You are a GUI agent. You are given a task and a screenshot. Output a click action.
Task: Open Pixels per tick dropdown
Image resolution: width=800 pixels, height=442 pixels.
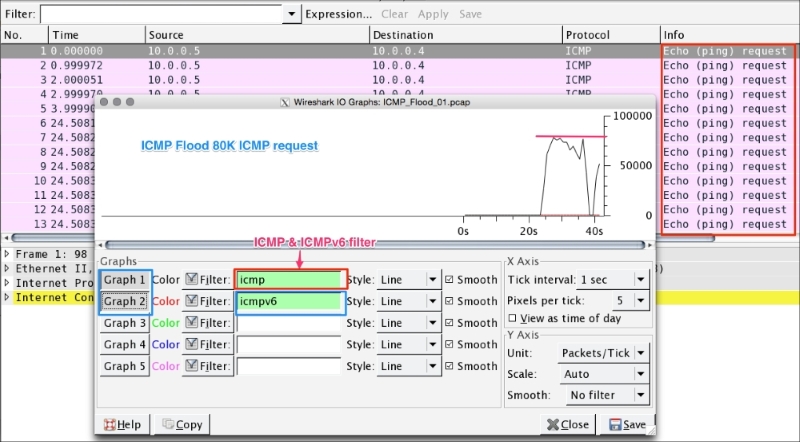[x=630, y=301]
